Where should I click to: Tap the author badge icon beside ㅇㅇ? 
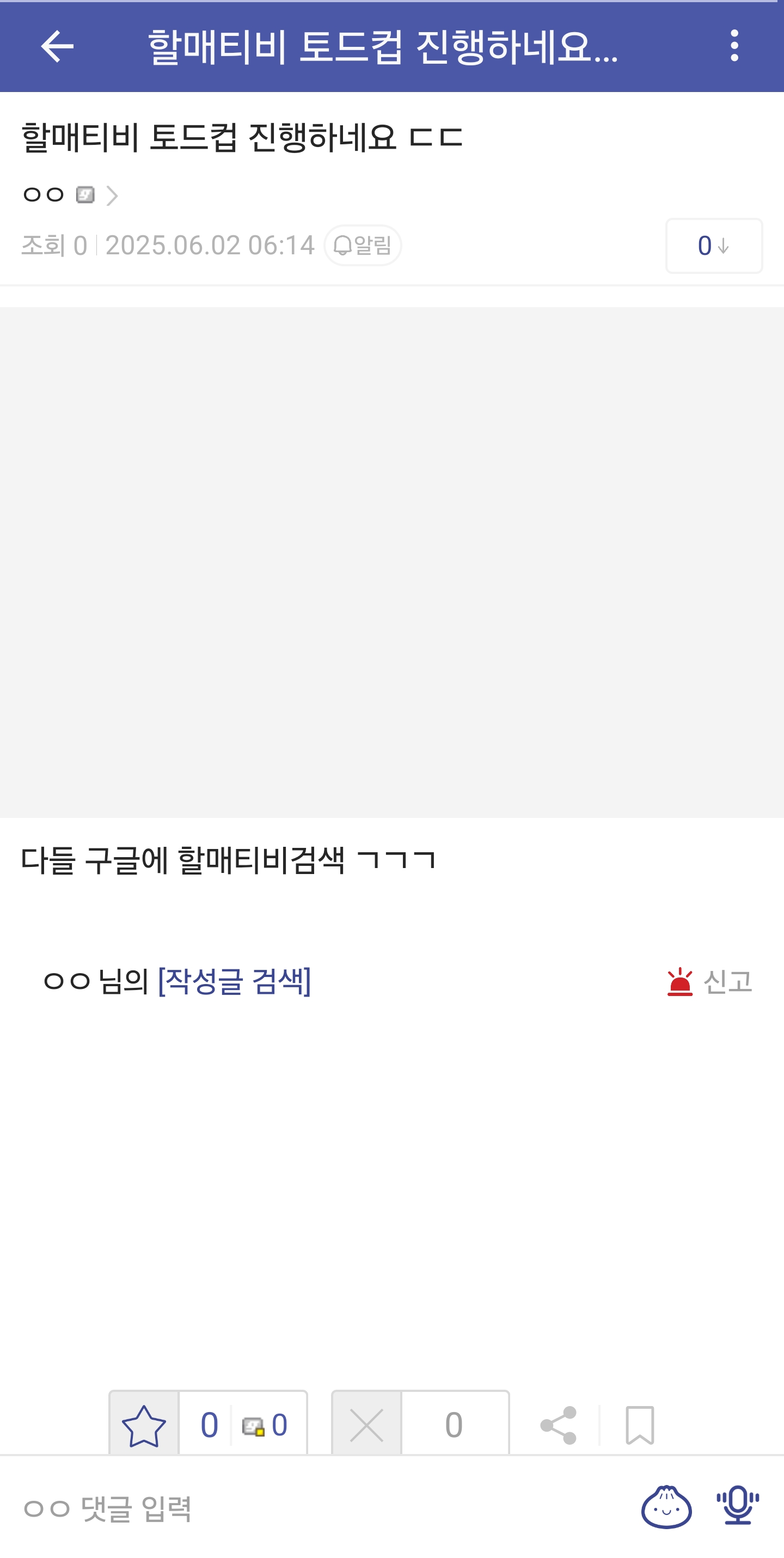coord(85,195)
